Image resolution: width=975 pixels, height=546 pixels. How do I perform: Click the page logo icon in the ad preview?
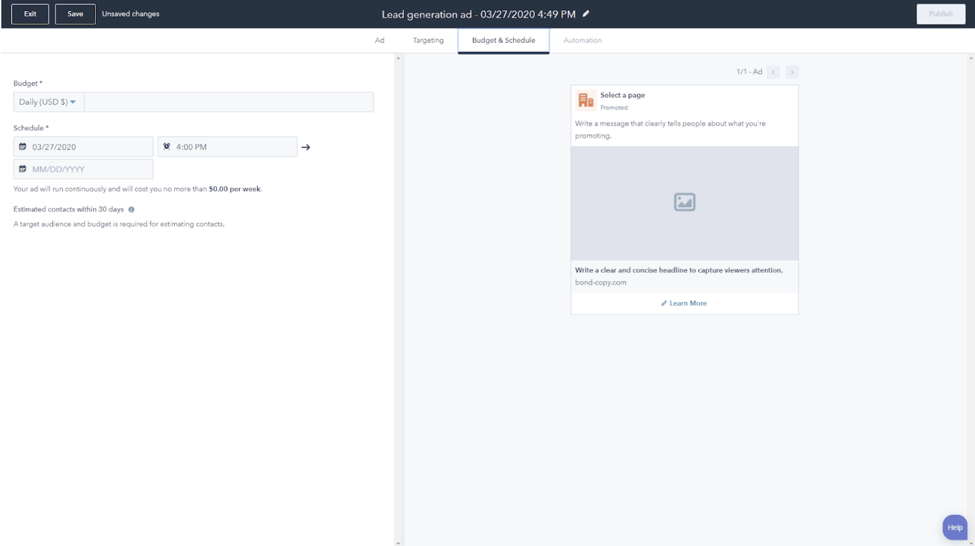coord(586,100)
